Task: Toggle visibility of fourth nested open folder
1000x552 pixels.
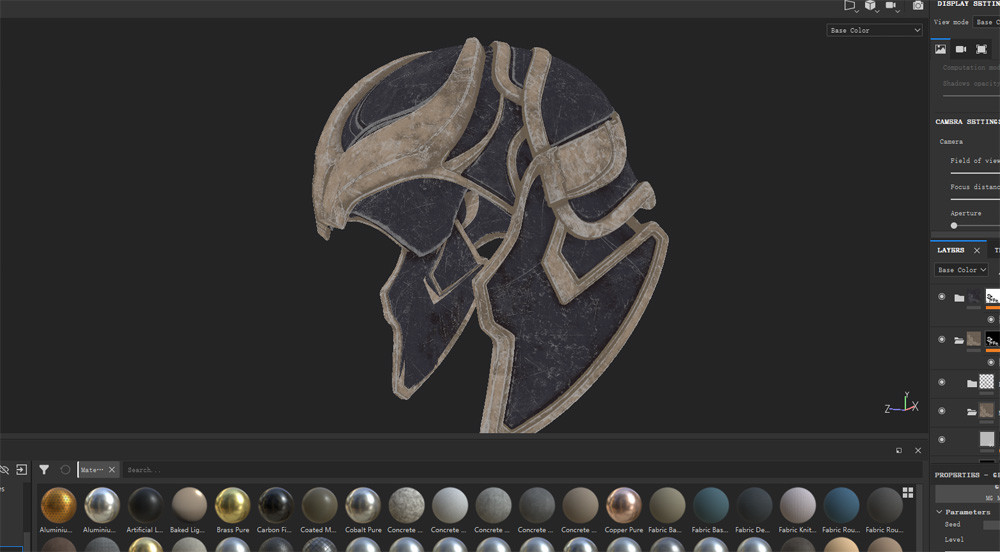Action: pyautogui.click(x=941, y=410)
